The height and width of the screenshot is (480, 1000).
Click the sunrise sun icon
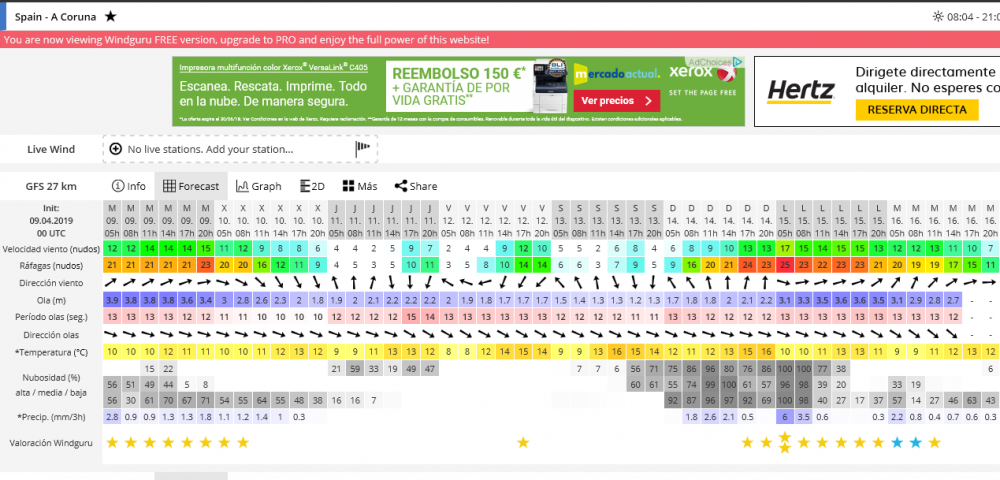937,16
